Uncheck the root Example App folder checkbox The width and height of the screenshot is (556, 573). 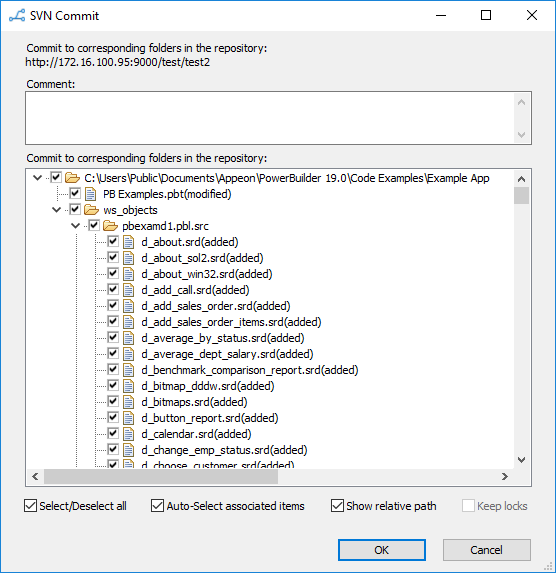pos(56,178)
